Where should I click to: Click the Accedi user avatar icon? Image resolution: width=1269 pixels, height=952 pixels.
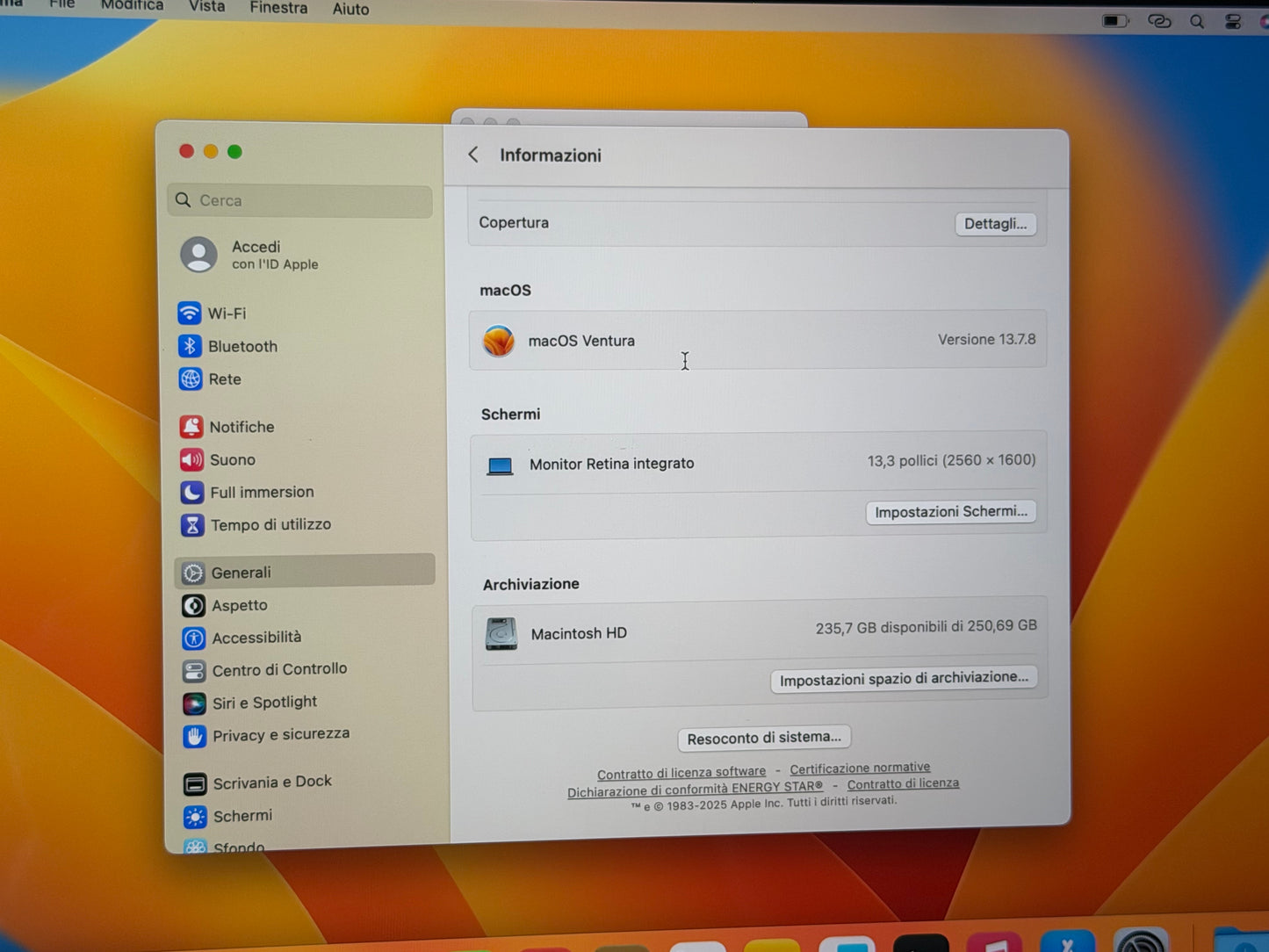[198, 255]
